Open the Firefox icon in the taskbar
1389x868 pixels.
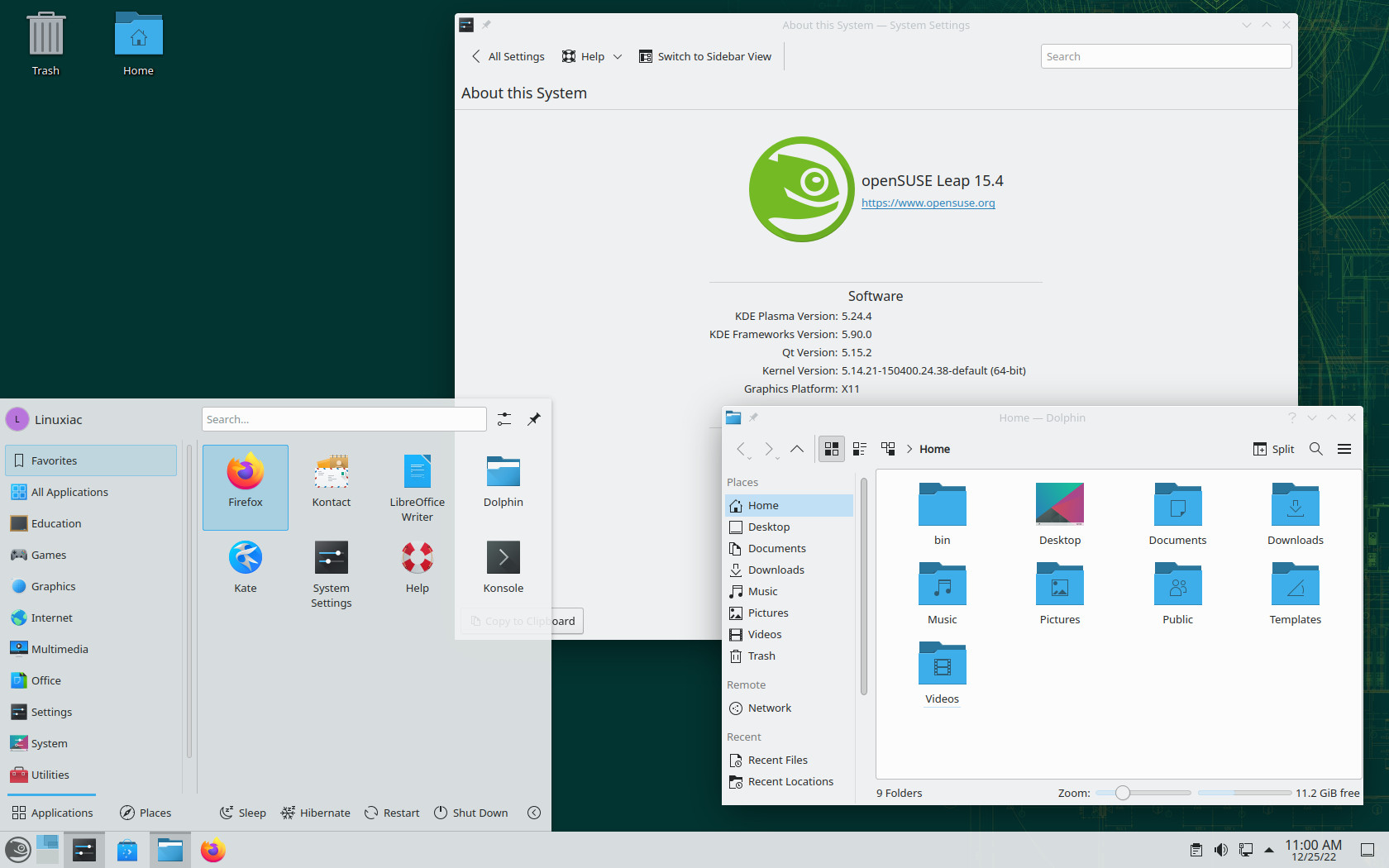point(213,850)
